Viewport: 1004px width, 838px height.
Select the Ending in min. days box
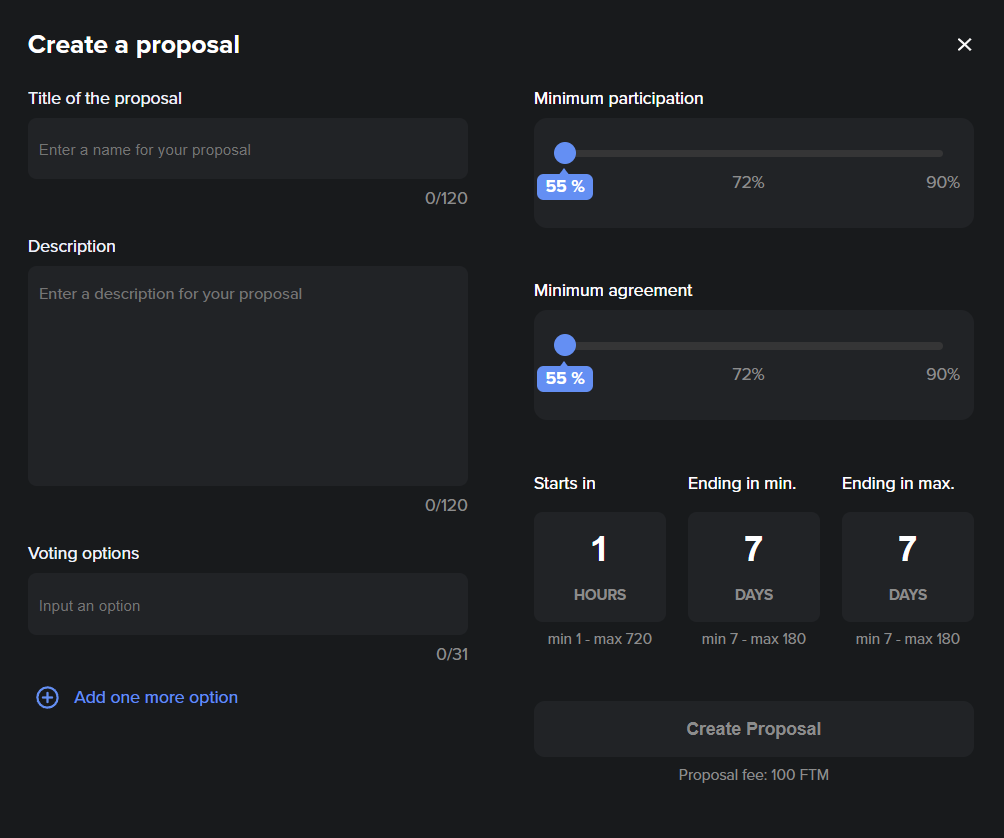pyautogui.click(x=753, y=567)
